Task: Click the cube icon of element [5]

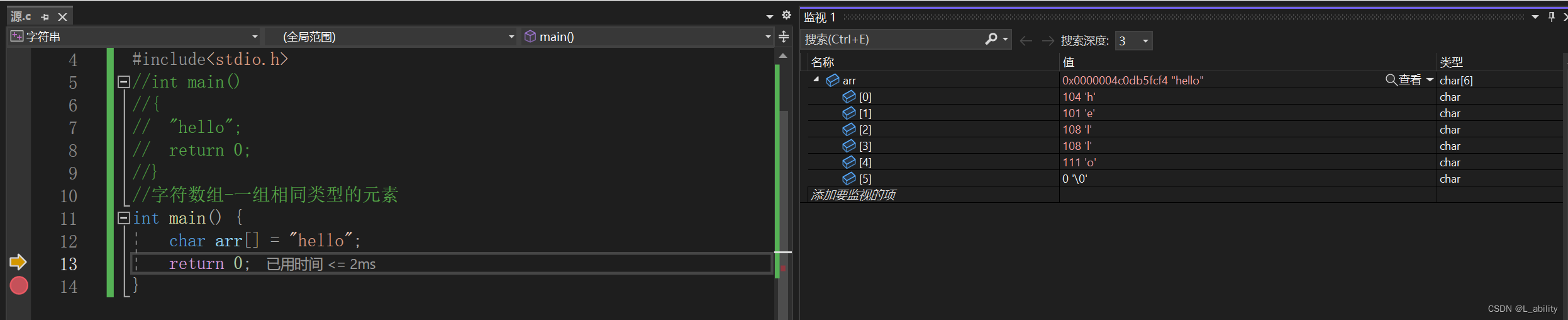Action: point(849,178)
